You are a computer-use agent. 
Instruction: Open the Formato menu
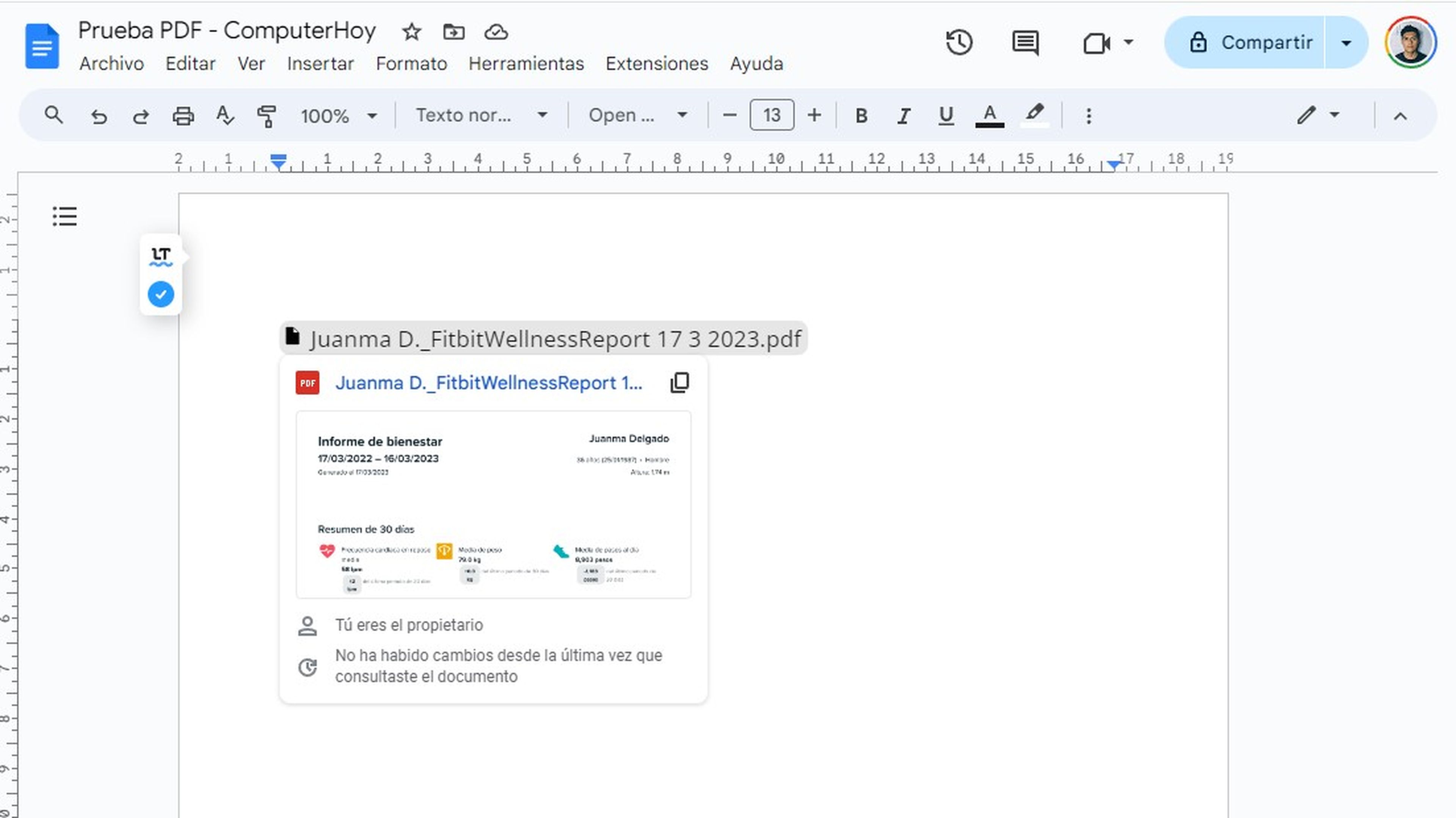tap(411, 63)
